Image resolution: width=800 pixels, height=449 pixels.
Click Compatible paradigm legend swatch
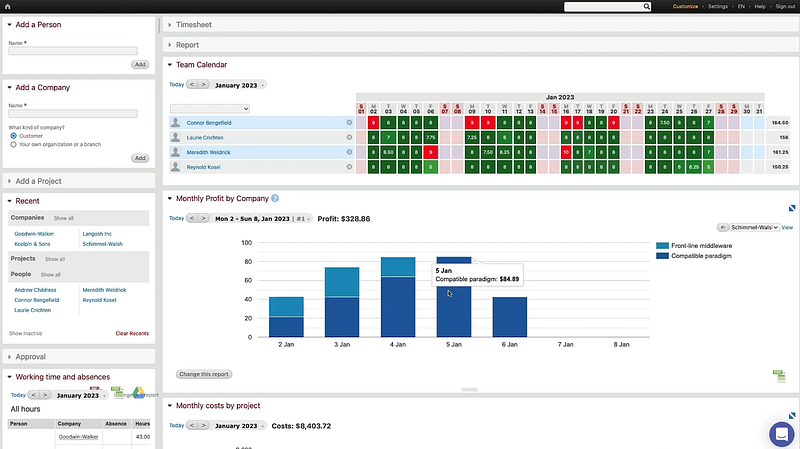click(x=662, y=256)
